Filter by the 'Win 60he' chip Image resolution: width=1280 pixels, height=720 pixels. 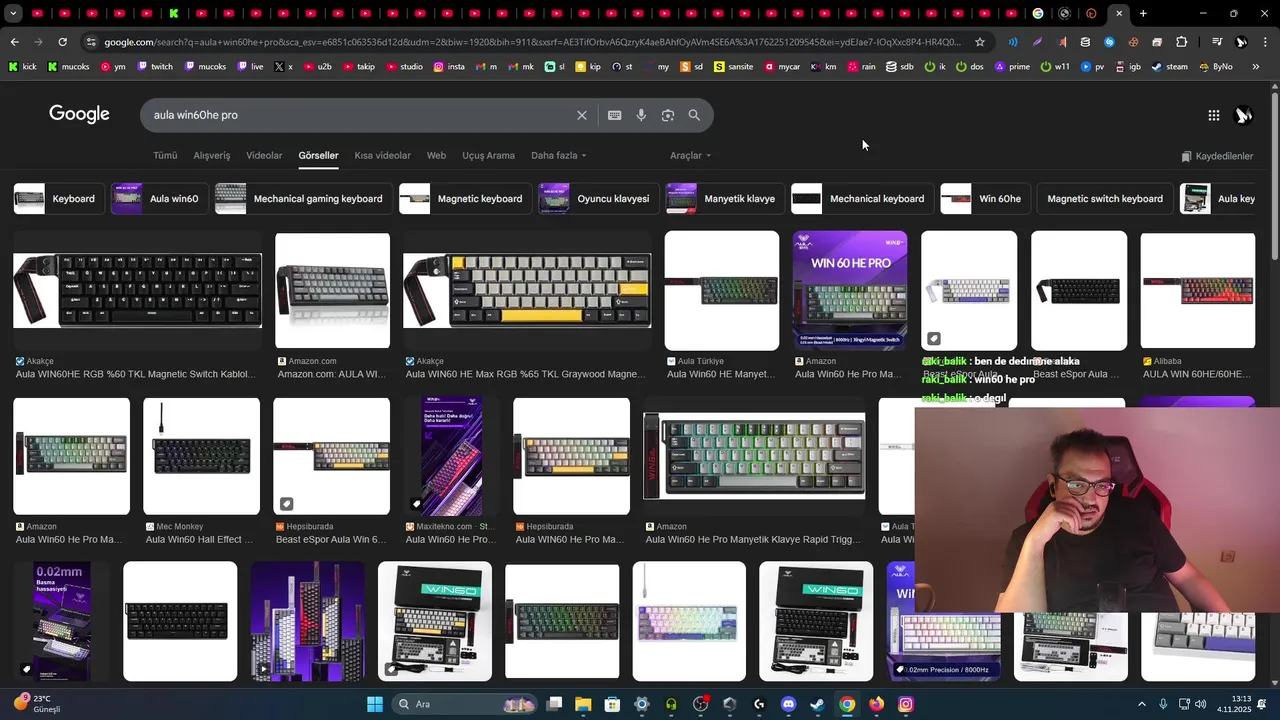coord(985,198)
